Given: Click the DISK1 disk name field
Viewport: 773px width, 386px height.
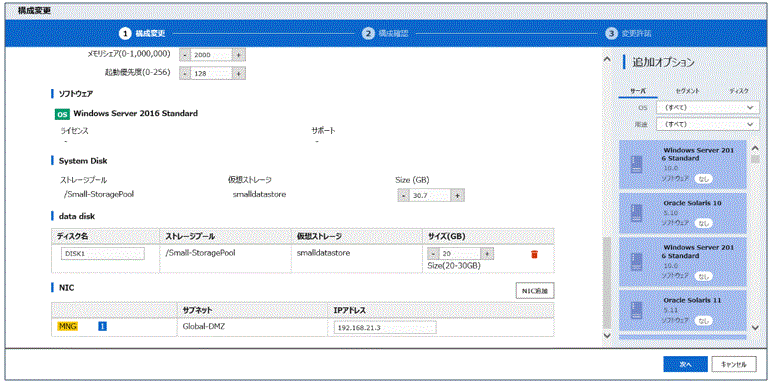Looking at the screenshot, I should (x=103, y=253).
